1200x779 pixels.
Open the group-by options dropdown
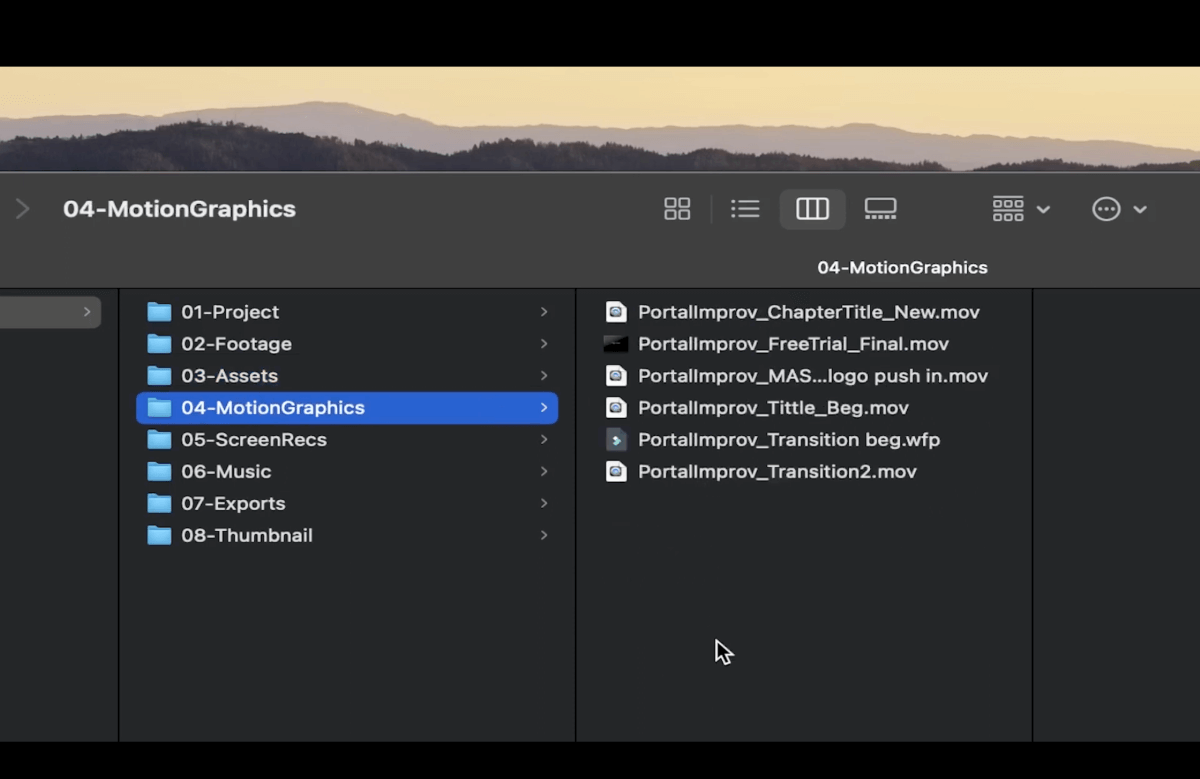(x=1021, y=209)
